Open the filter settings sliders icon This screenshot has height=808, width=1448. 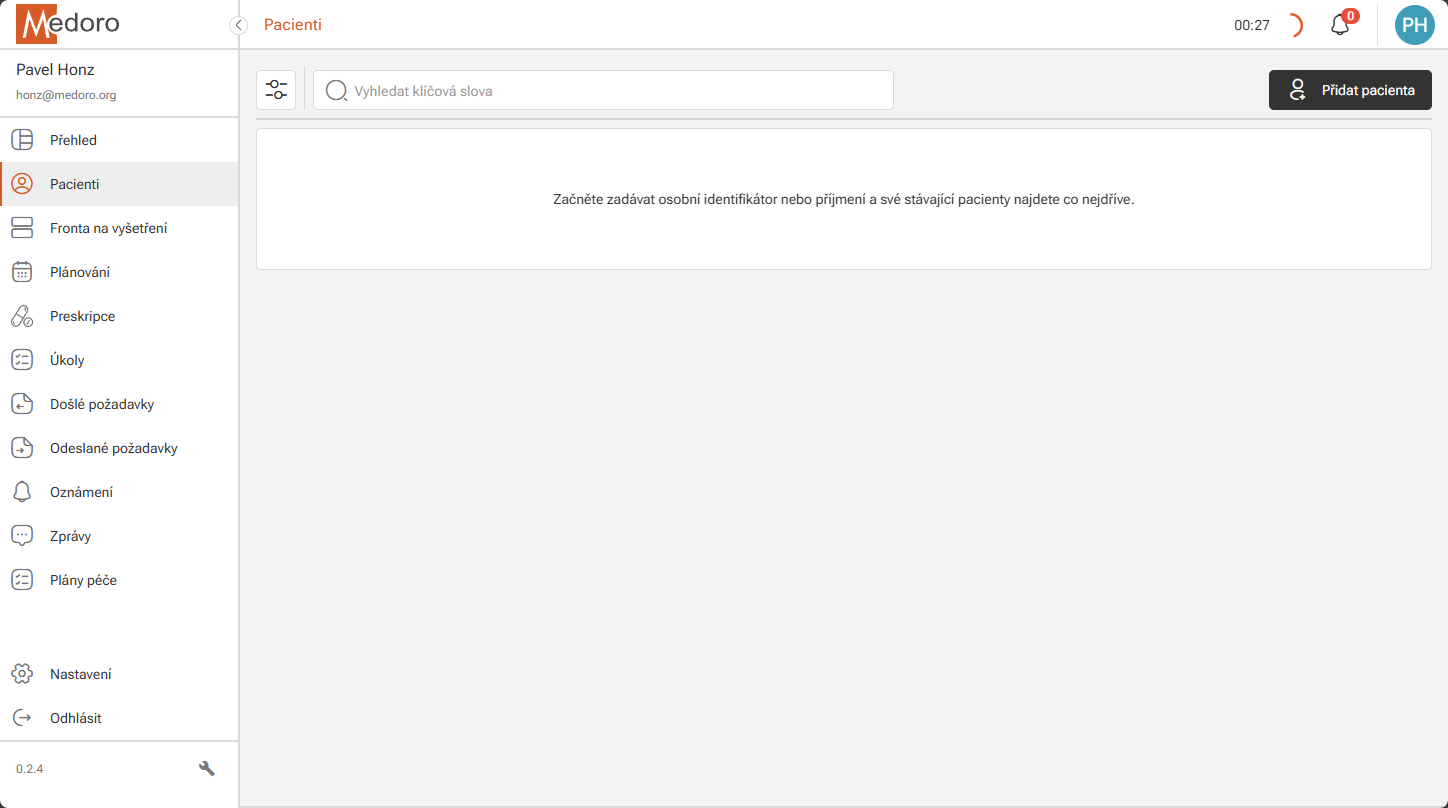276,90
